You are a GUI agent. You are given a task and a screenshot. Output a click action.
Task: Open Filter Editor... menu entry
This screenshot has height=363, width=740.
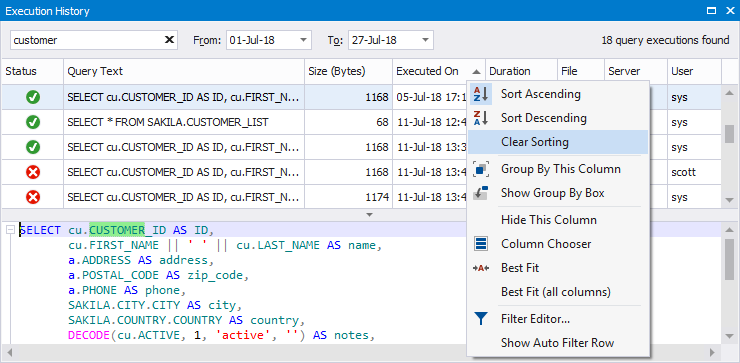click(558, 319)
